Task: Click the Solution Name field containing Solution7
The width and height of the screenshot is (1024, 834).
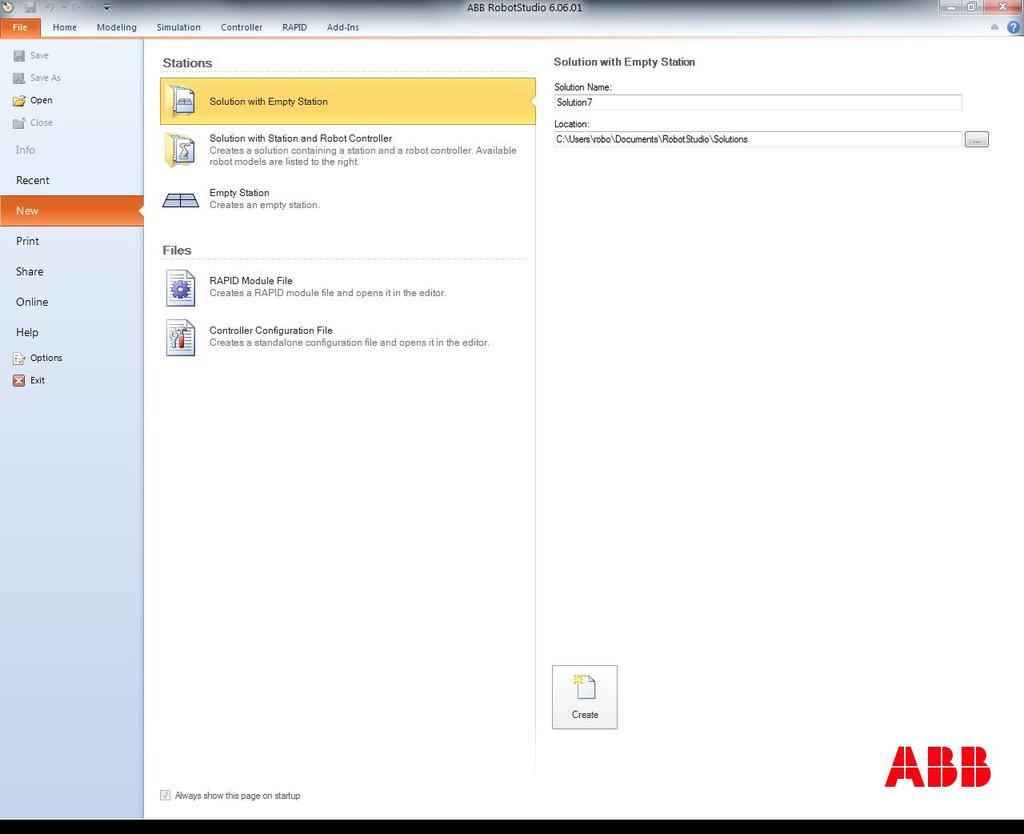Action: tap(758, 103)
